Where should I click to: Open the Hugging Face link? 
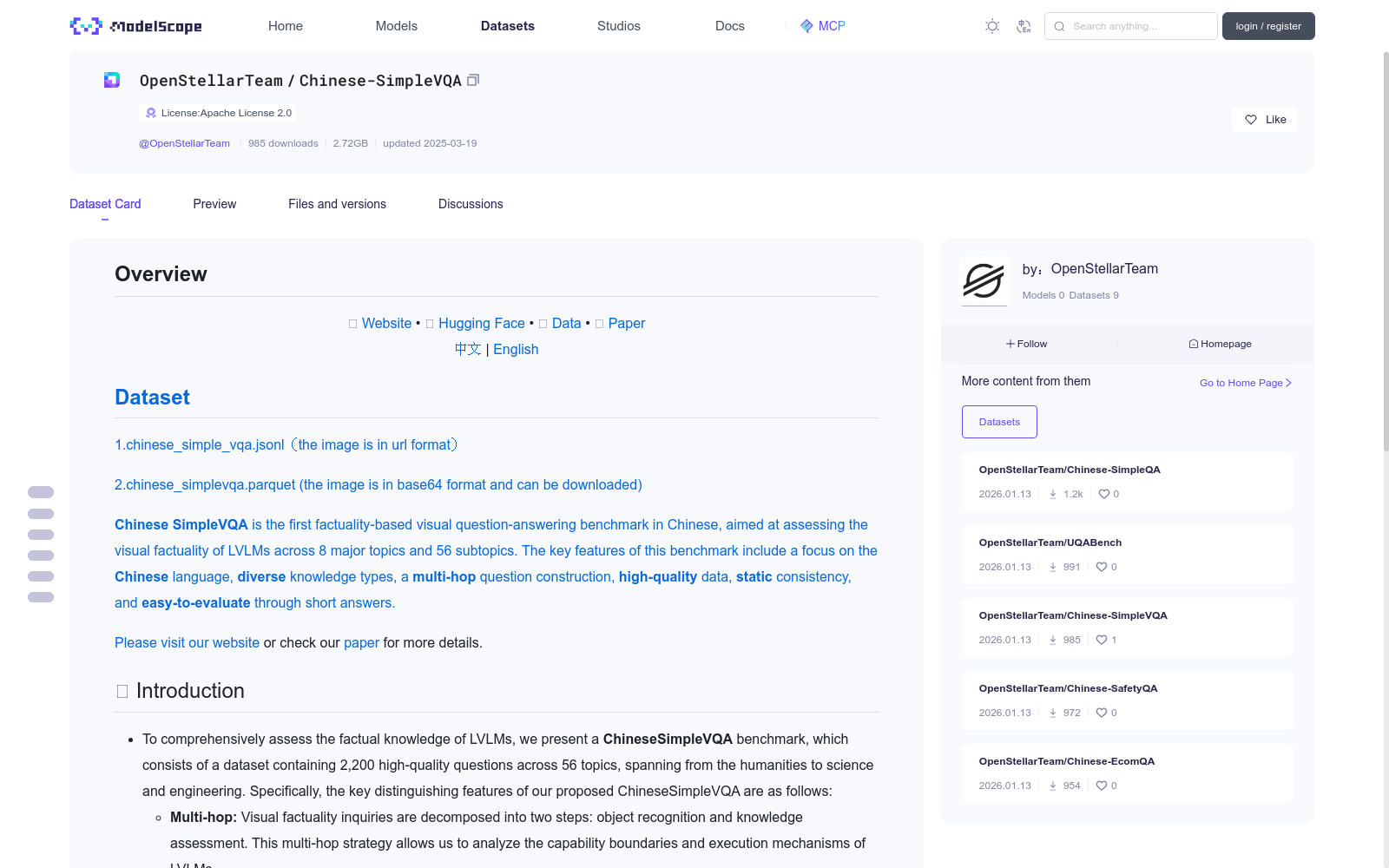point(482,323)
